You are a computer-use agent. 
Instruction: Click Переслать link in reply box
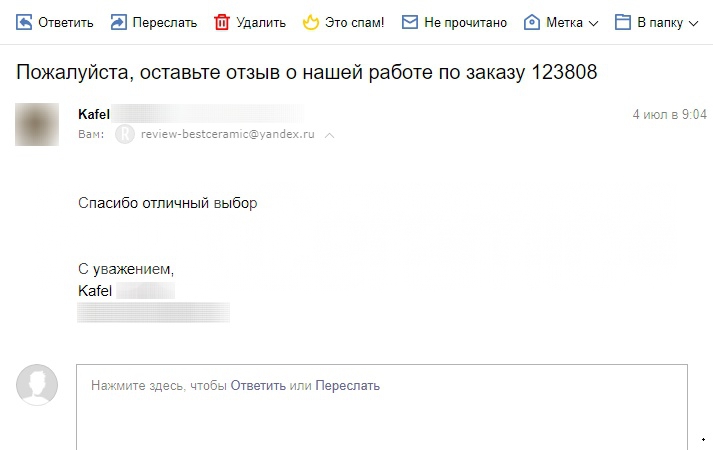pyautogui.click(x=347, y=385)
